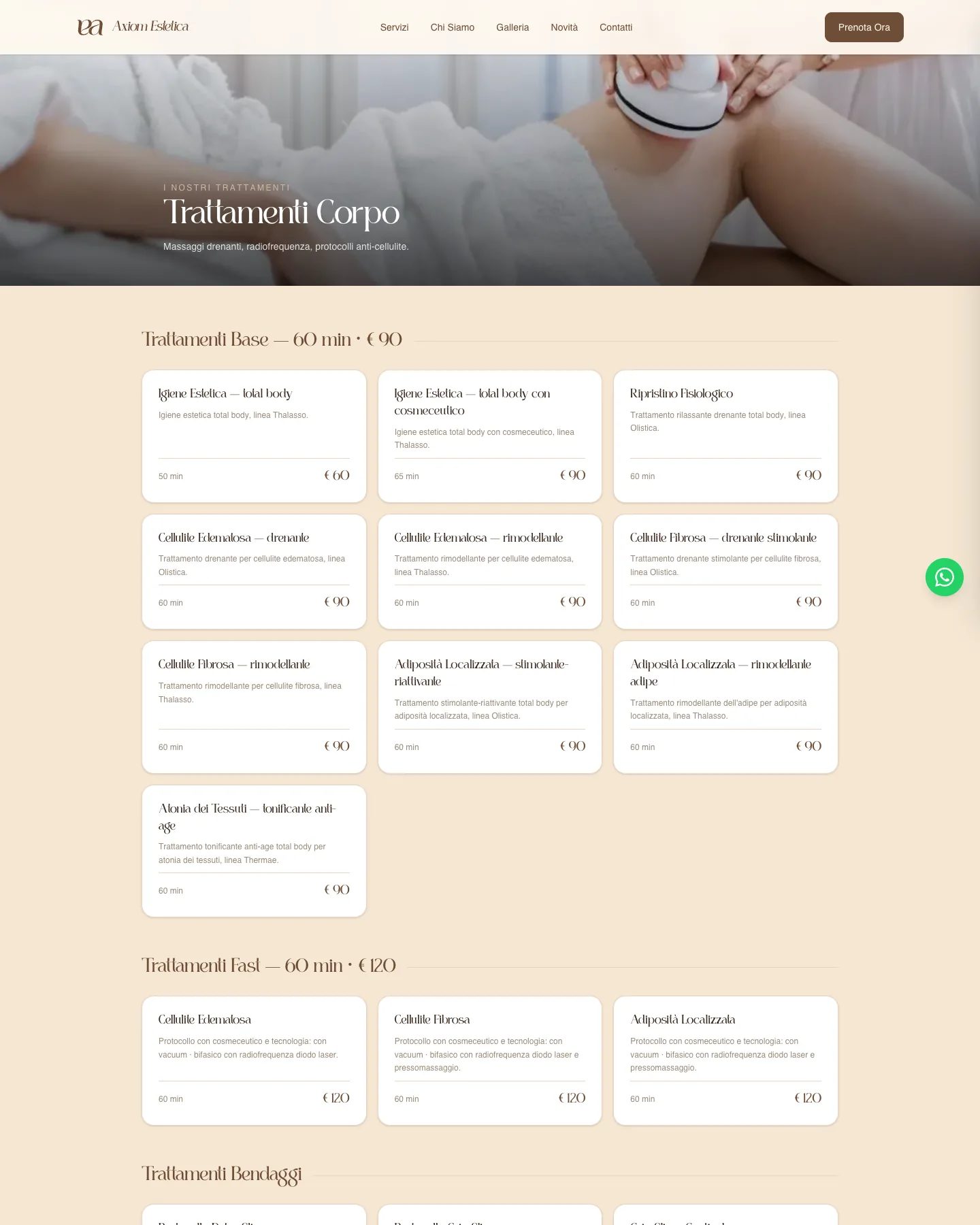The image size is (980, 1225).
Task: Open the Galleria nav link
Action: pos(512,27)
